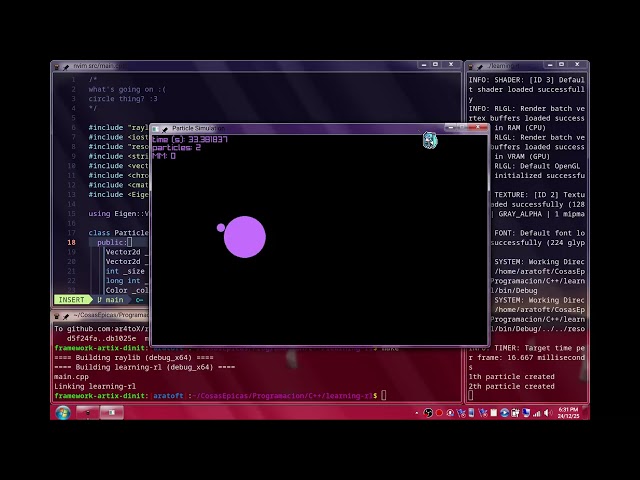The image size is (640, 480).
Task: Click the "nvim src/main" title bar text
Action: tap(99, 66)
